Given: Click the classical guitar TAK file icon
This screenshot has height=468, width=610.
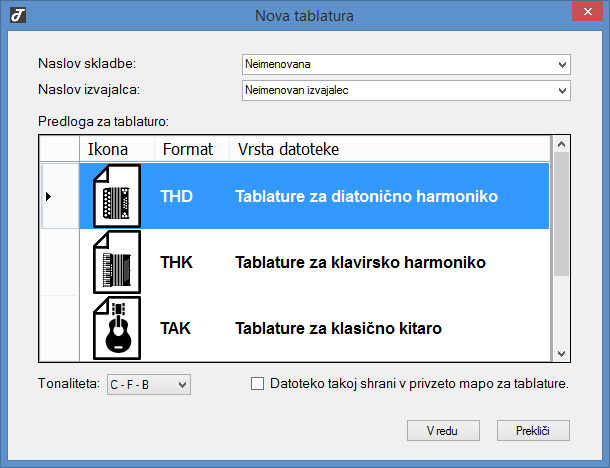Looking at the screenshot, I should pos(115,327).
